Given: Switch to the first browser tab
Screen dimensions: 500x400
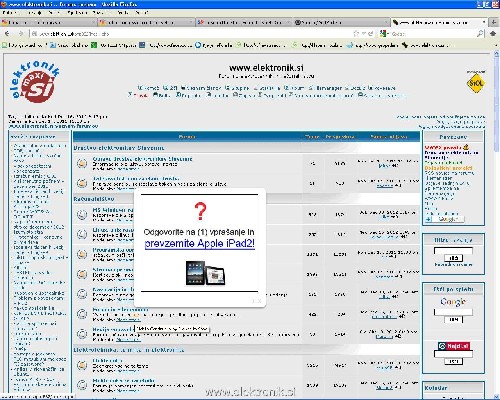Looking at the screenshot, I should (49, 22).
